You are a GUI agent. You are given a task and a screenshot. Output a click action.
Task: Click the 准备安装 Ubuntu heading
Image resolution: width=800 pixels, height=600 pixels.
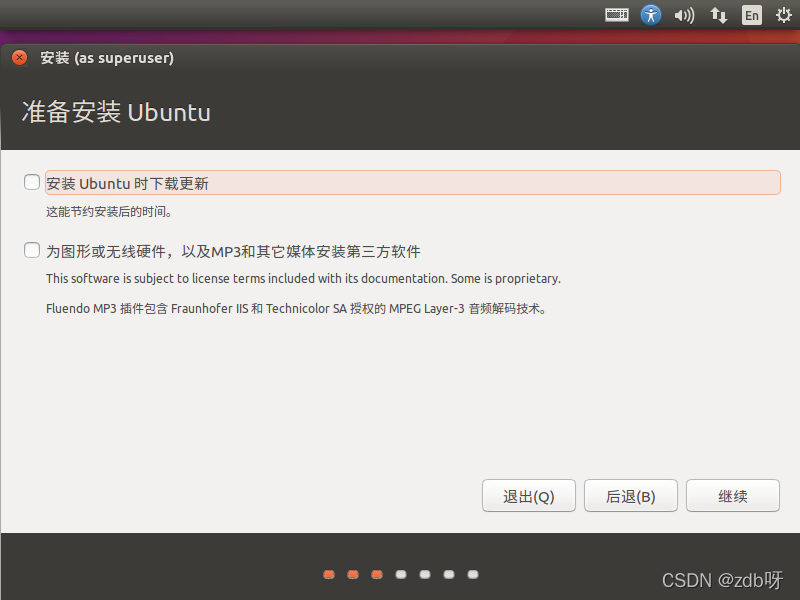(116, 112)
